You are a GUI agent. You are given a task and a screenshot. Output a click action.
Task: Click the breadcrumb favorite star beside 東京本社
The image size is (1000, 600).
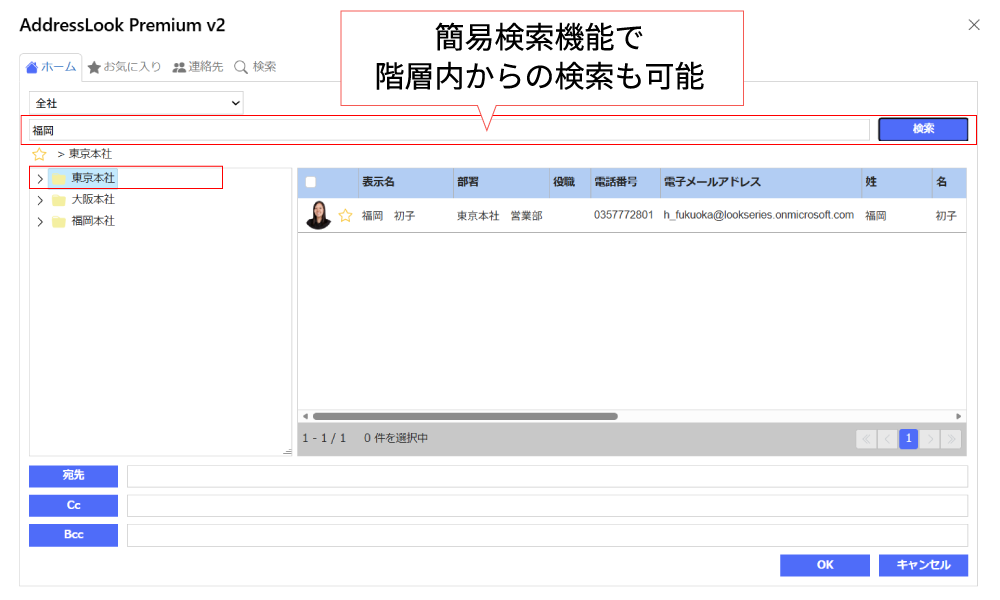[x=39, y=154]
